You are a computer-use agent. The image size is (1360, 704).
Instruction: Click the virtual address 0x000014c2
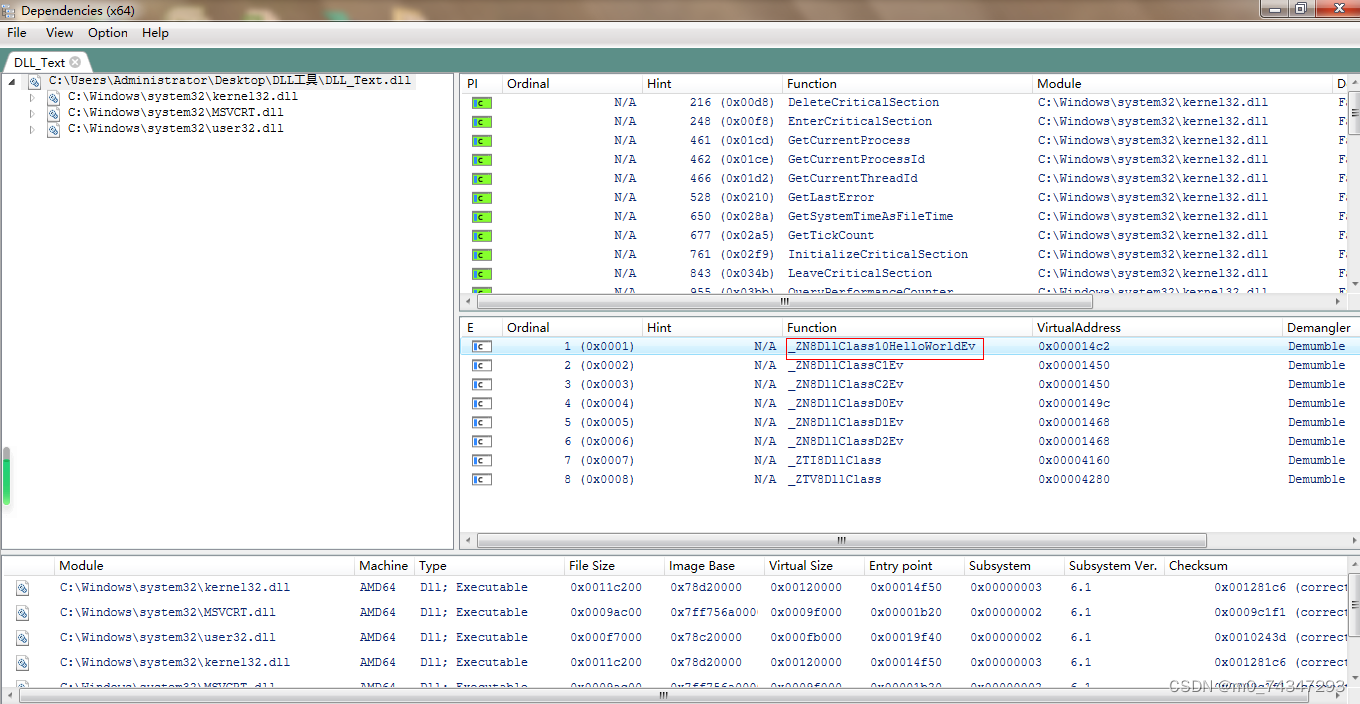(1074, 347)
